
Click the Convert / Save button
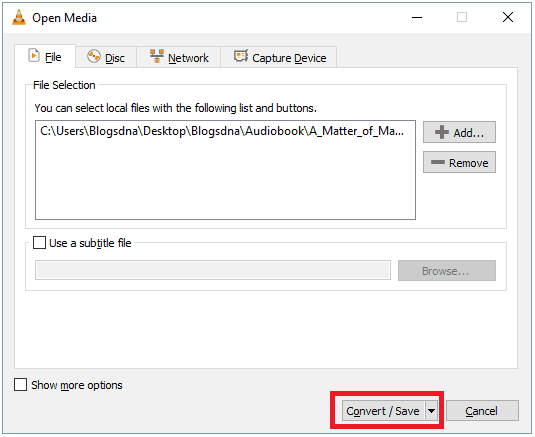tap(384, 410)
